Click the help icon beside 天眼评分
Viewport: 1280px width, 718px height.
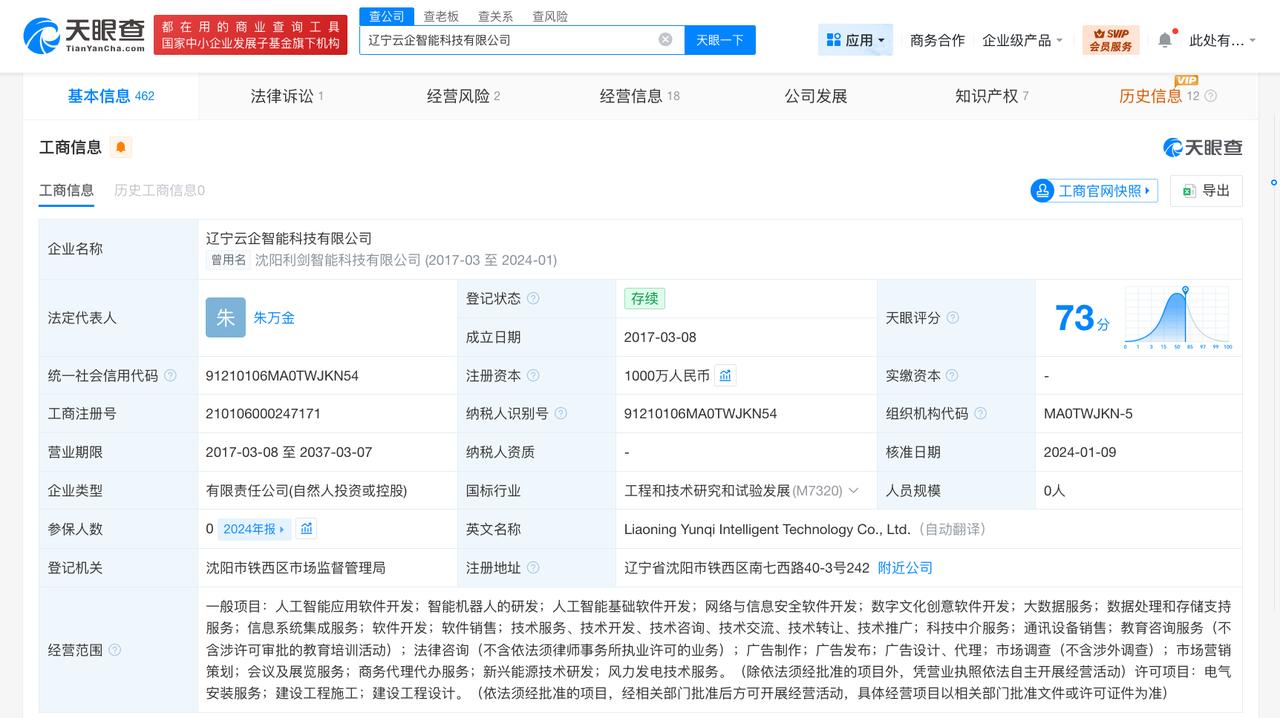click(x=952, y=317)
